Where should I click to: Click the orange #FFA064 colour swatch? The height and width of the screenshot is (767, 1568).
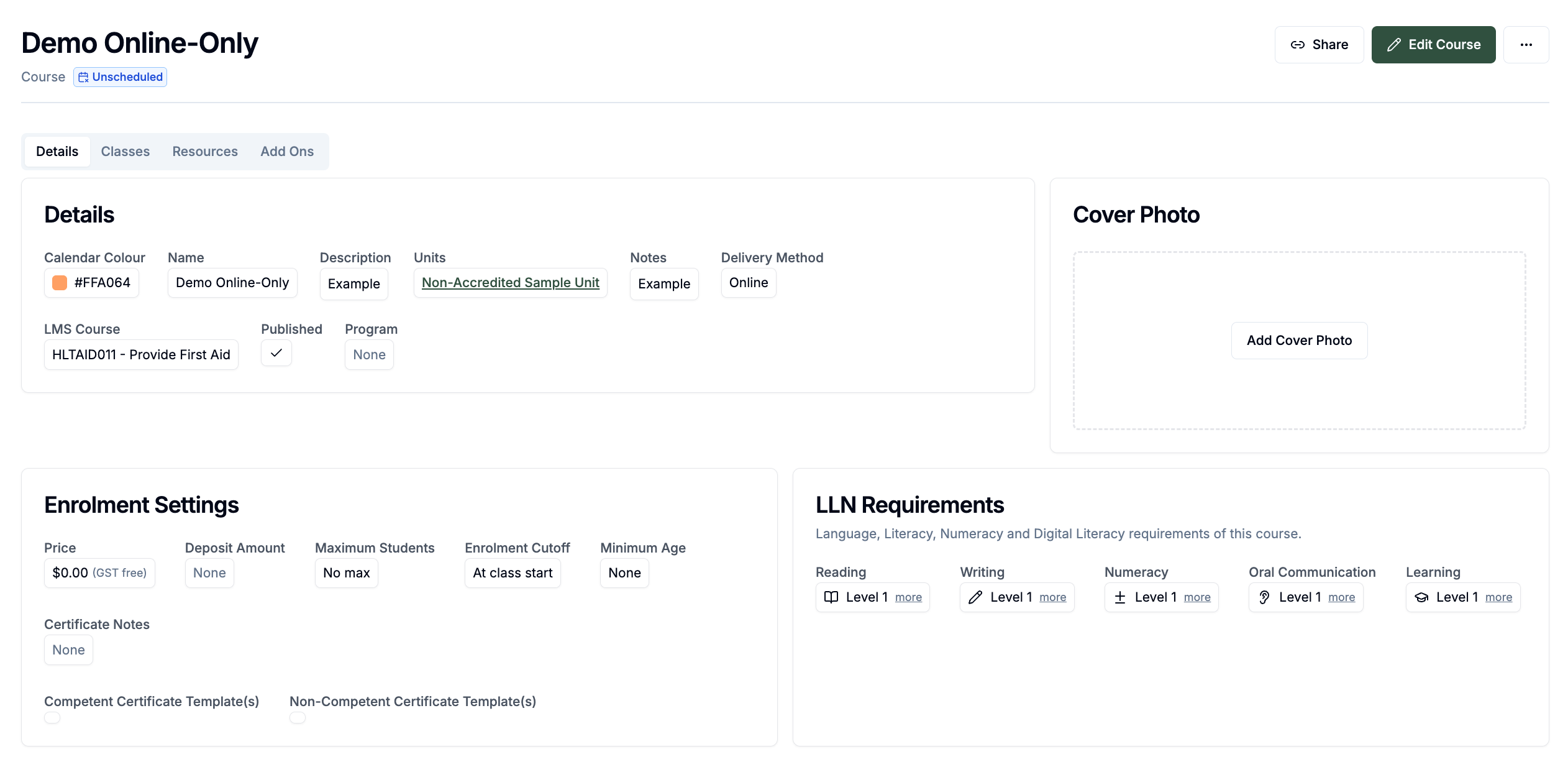(60, 283)
